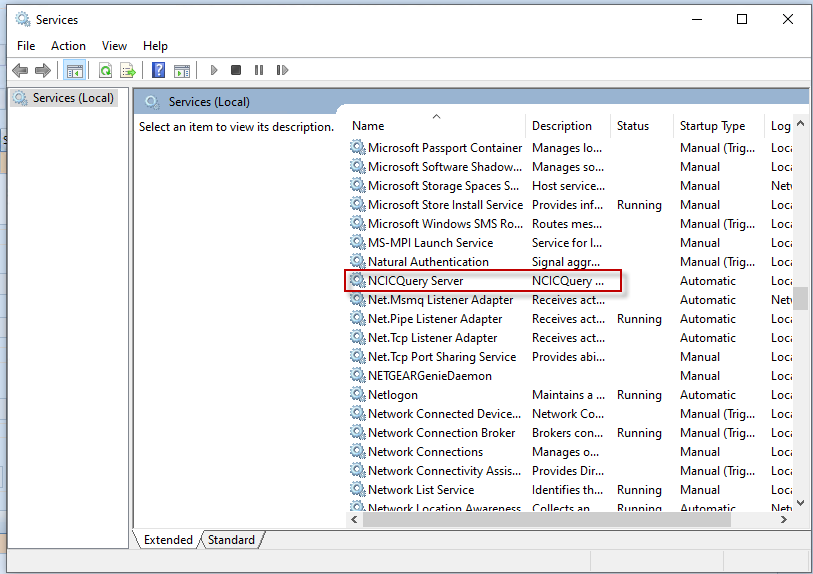This screenshot has width=813, height=574.
Task: Open the View menu
Action: [114, 46]
